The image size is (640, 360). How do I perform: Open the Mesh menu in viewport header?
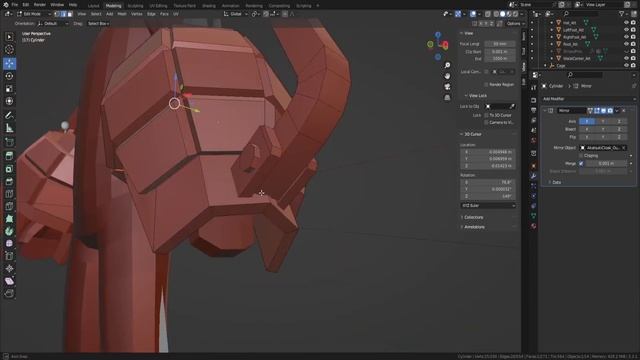122,14
